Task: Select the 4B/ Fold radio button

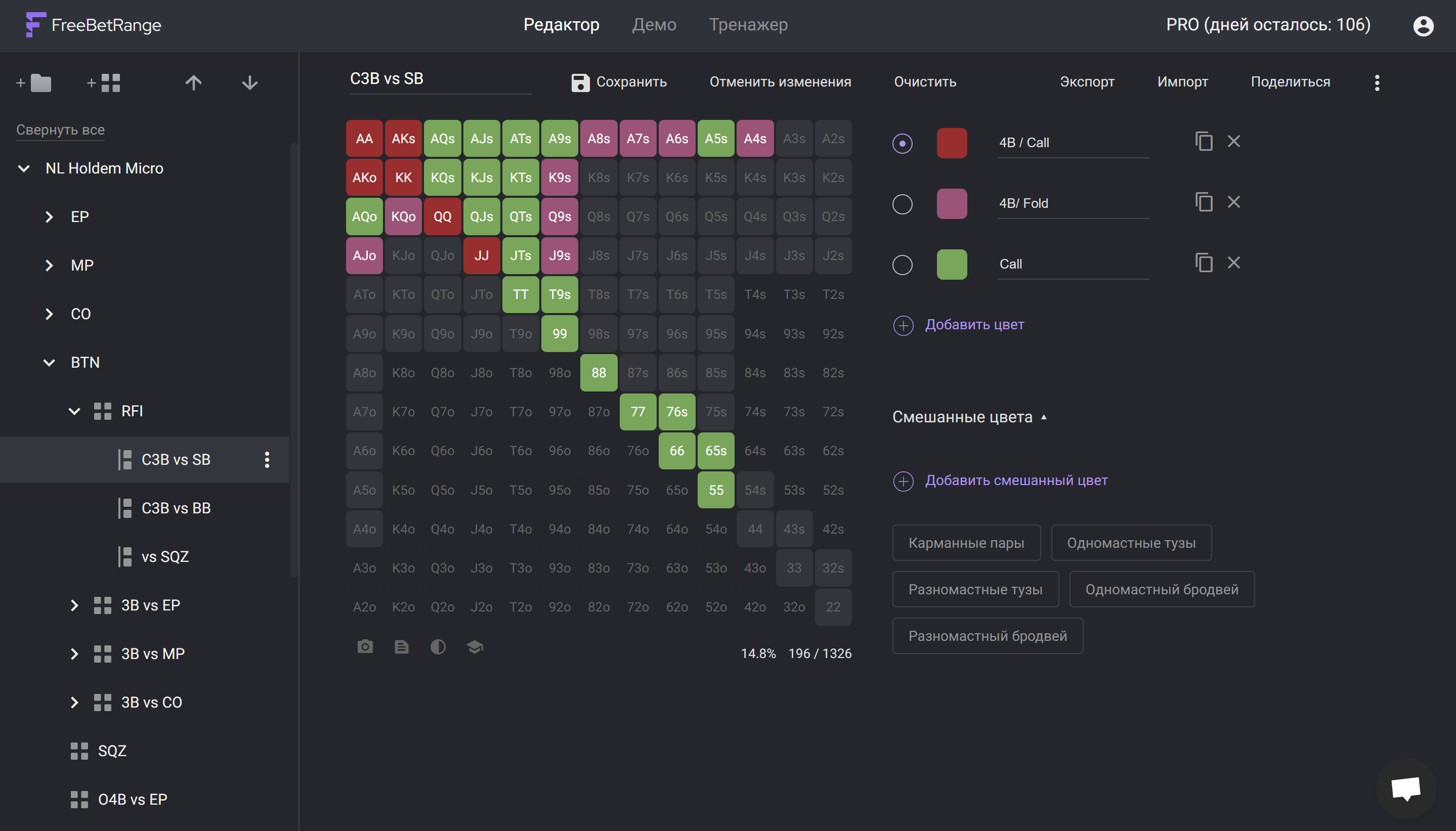Action: coord(902,204)
